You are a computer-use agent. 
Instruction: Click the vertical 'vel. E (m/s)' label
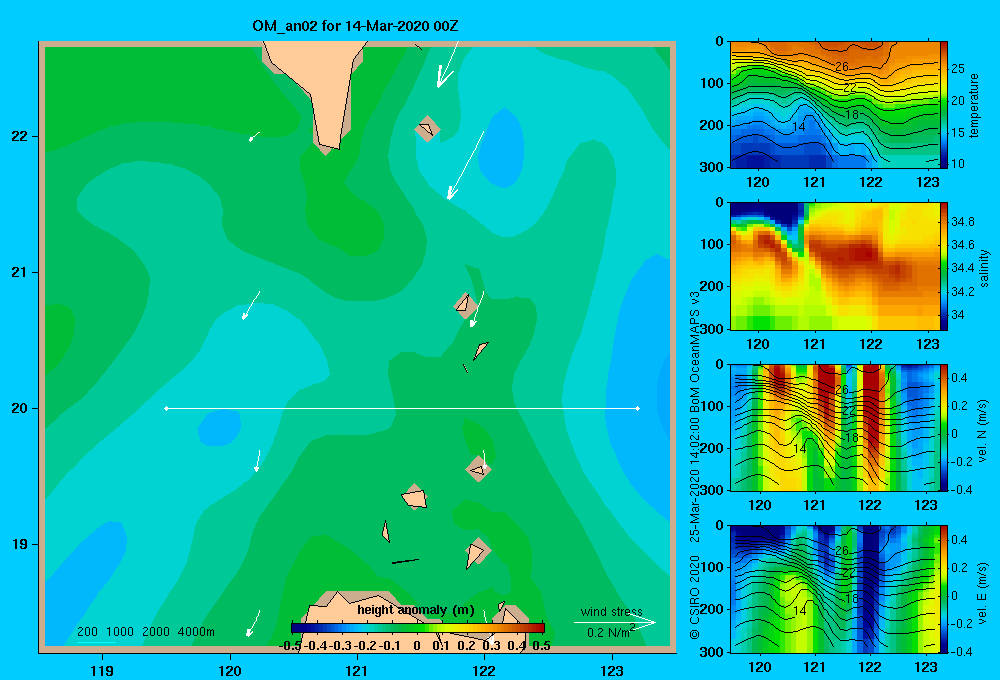(x=983, y=592)
